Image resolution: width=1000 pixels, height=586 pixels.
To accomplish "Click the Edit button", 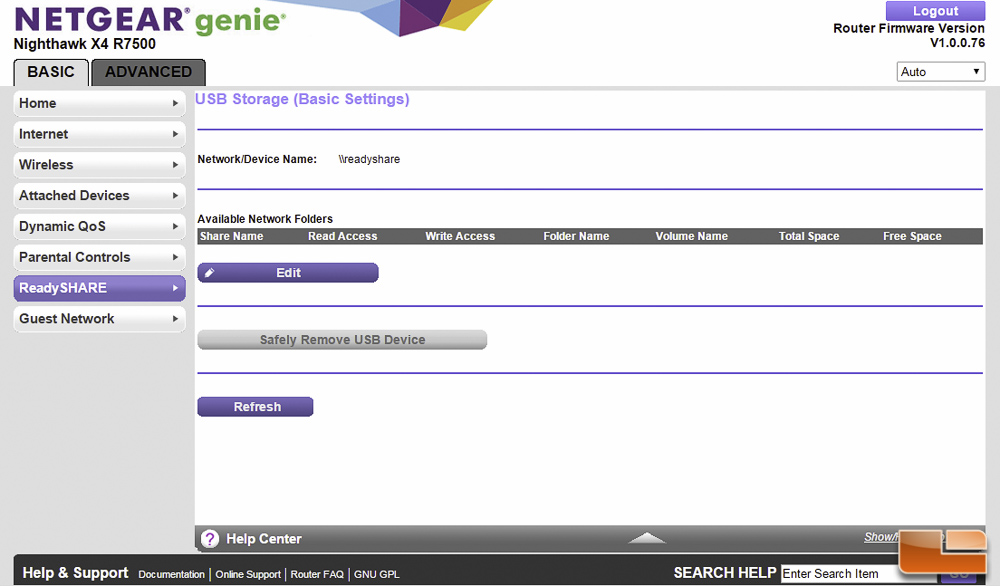I will click(x=288, y=273).
